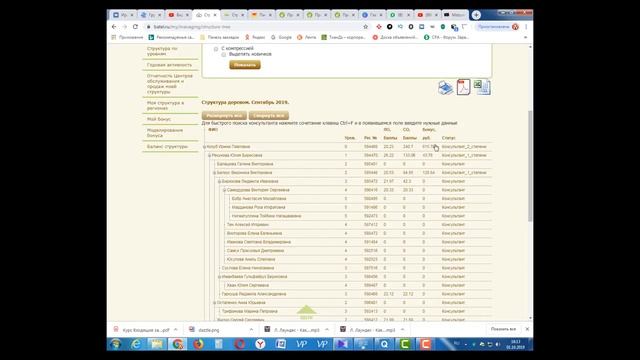The width and height of the screenshot is (640, 360).
Task: Close the downloads bar
Action: click(x=527, y=329)
